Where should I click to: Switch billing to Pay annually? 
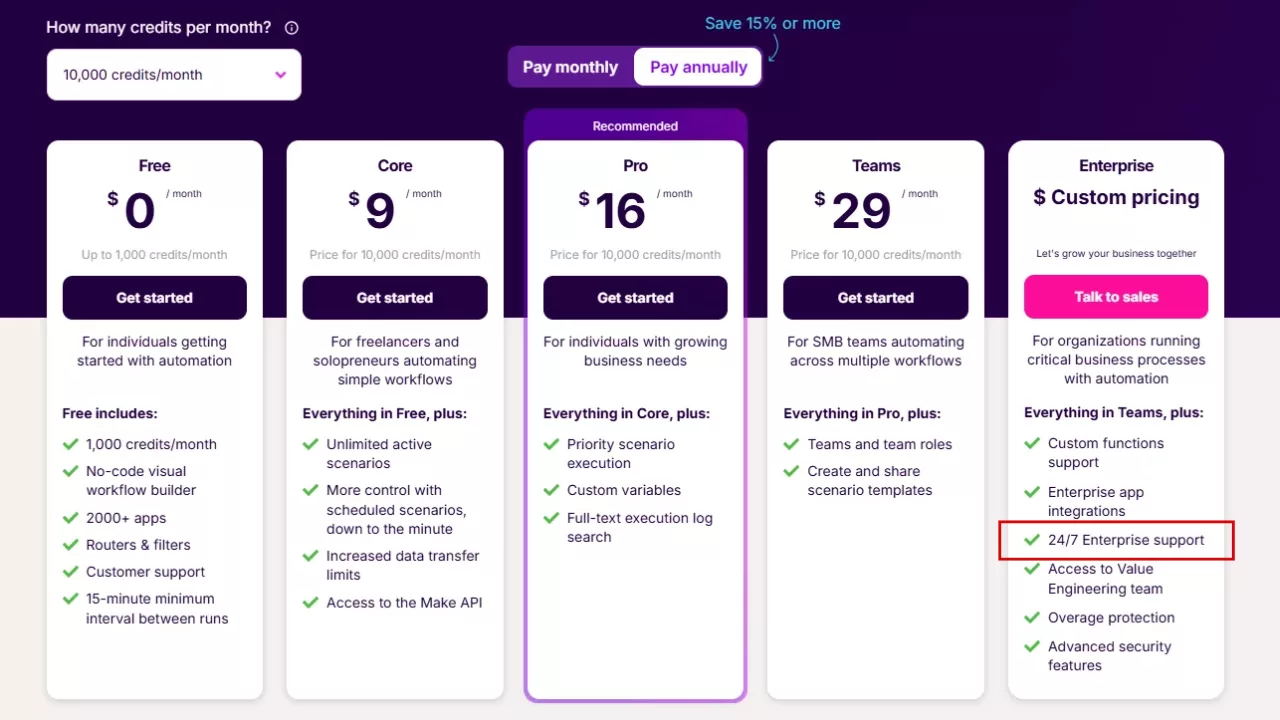698,67
